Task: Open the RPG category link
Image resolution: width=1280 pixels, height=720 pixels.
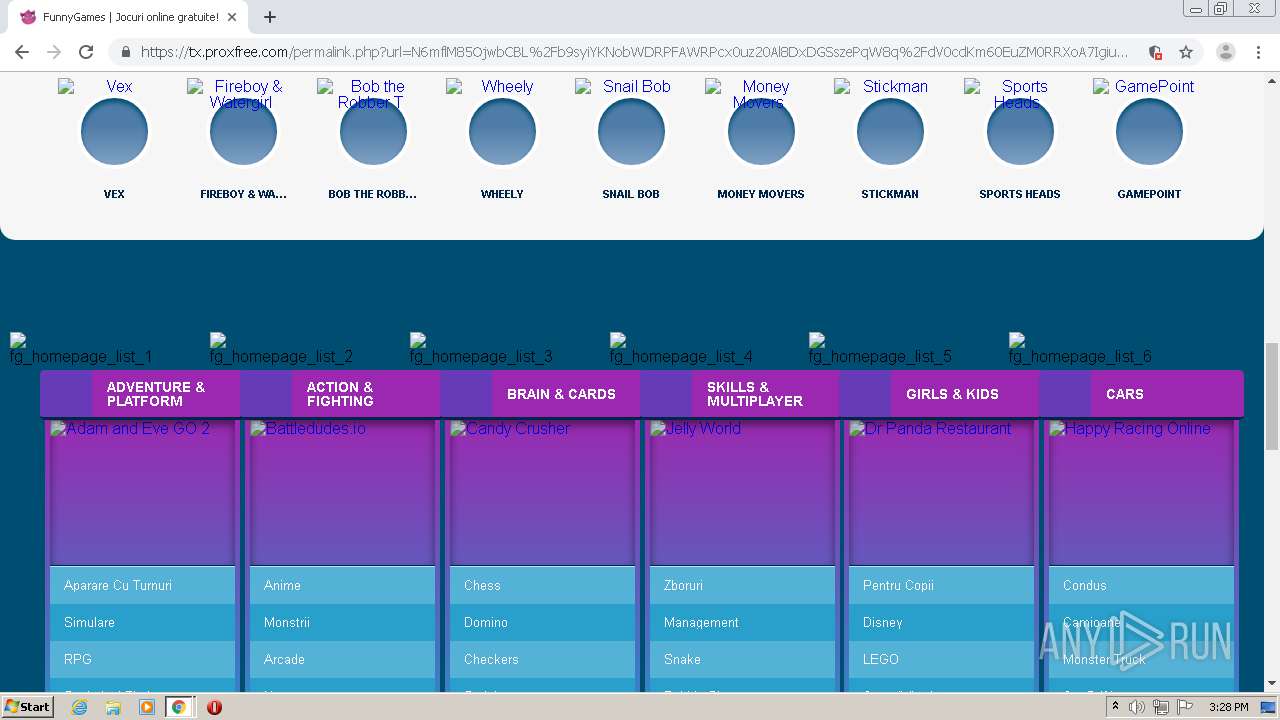Action: 142,659
